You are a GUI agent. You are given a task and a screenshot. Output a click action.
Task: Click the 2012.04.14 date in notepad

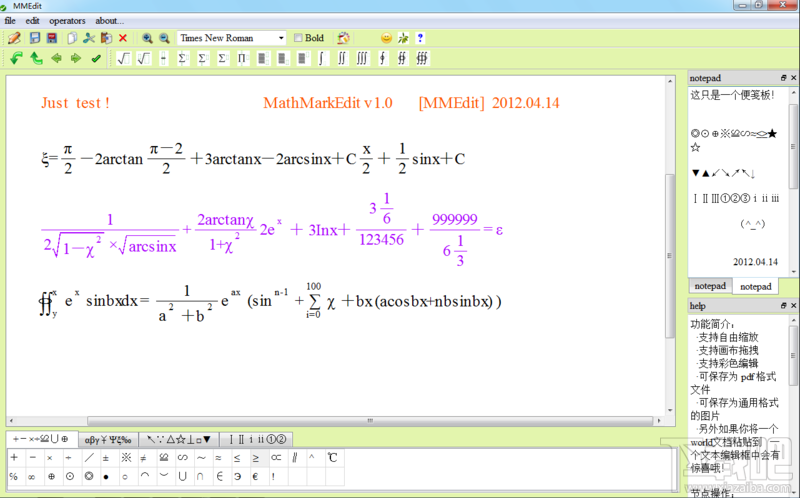(x=755, y=262)
